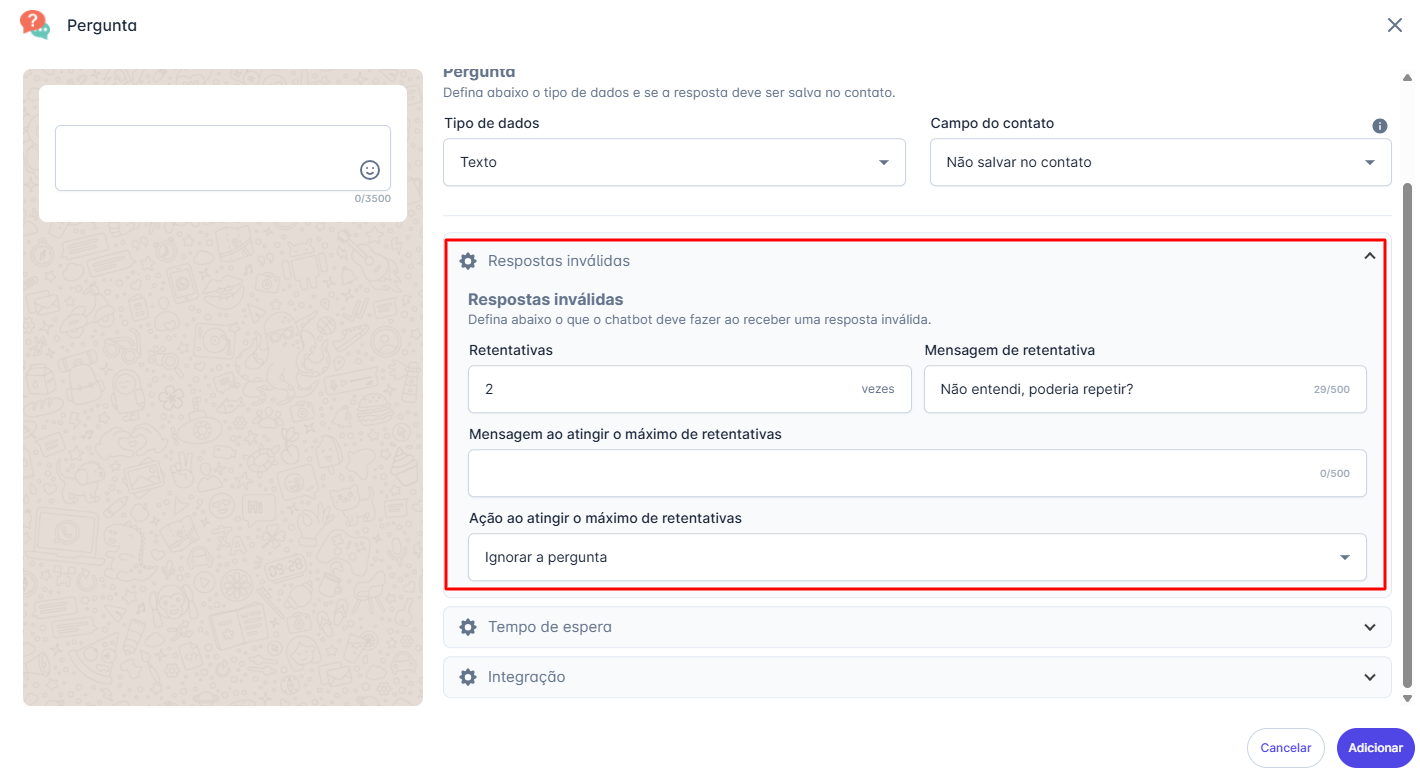Open the Campo do contato dropdown
This screenshot has height=782, width=1420.
pos(1160,162)
